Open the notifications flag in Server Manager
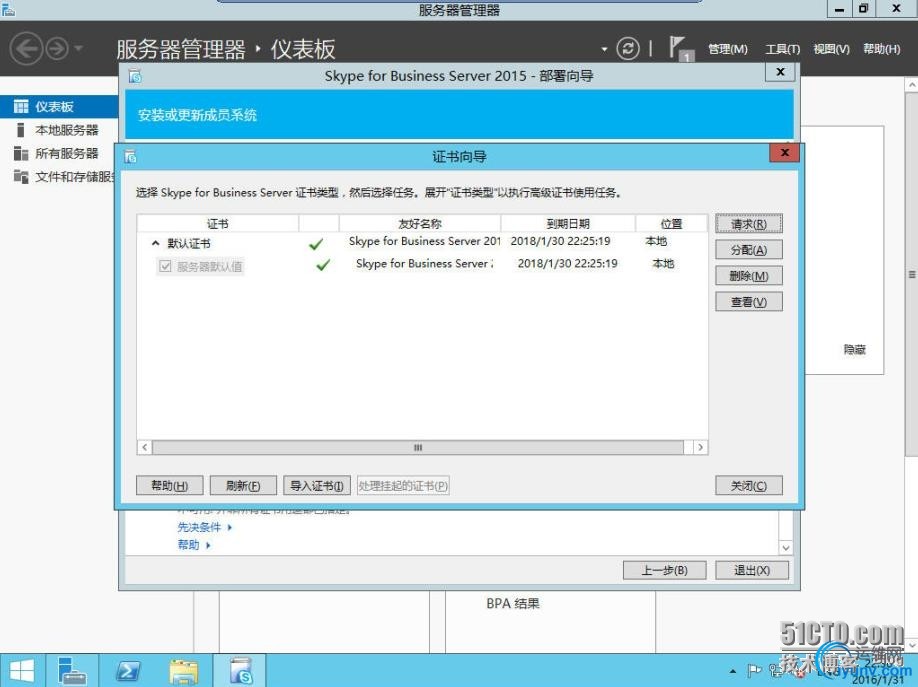 click(x=680, y=49)
